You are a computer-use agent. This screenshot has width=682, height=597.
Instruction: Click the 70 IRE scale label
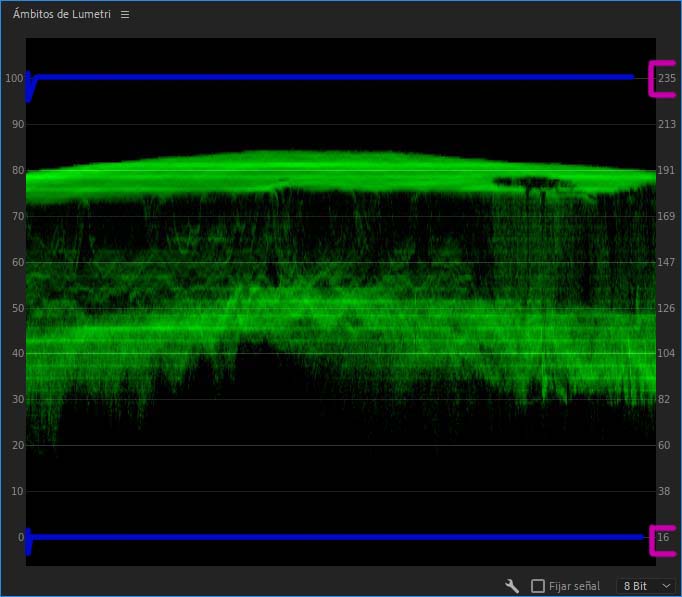tap(18, 216)
